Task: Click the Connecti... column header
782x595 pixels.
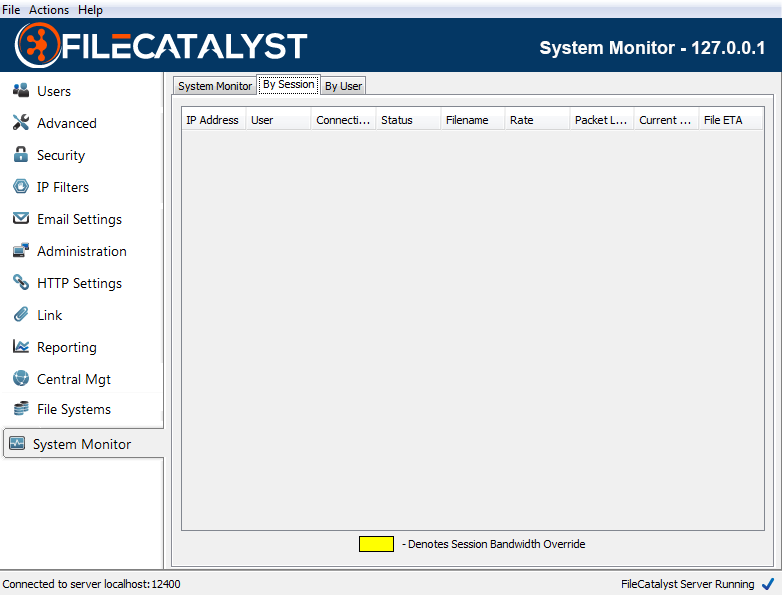Action: click(x=344, y=120)
